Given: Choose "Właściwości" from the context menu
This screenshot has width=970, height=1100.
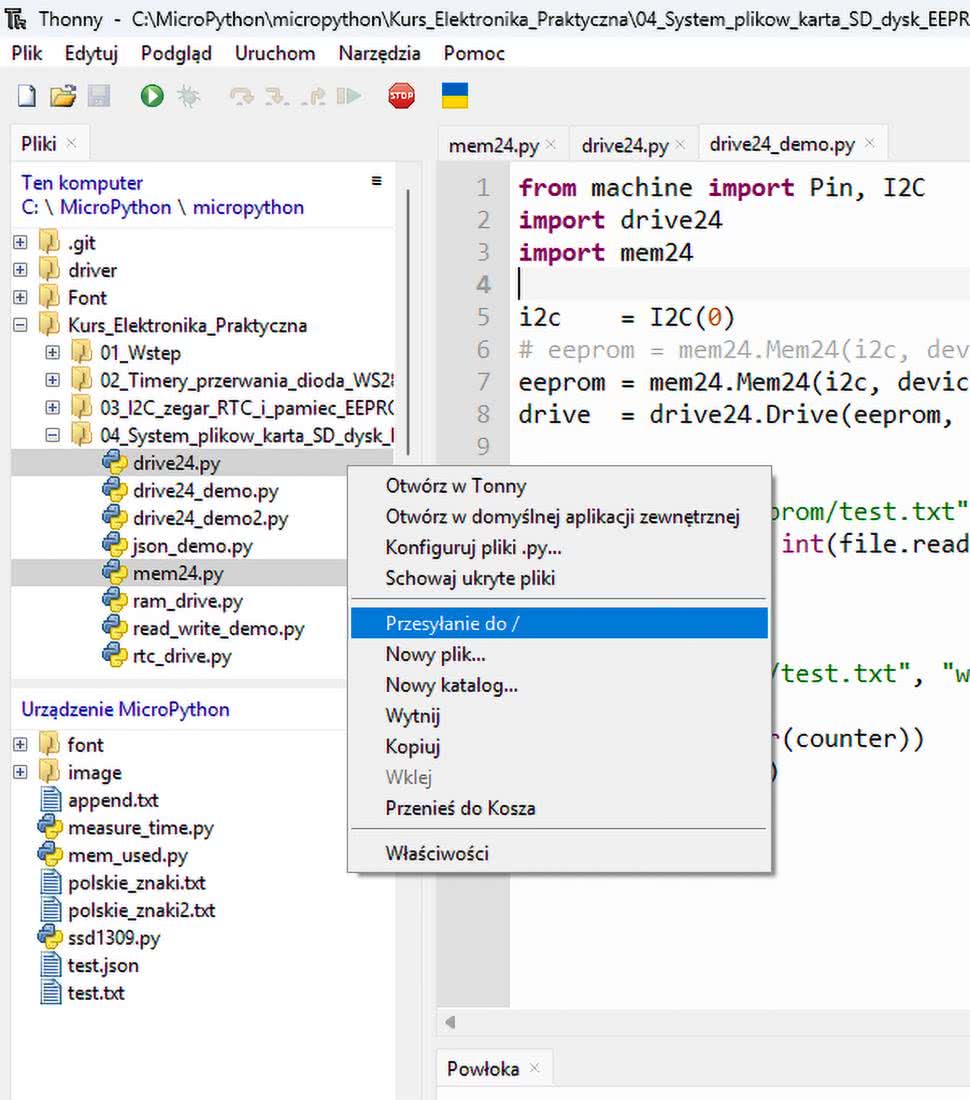Looking at the screenshot, I should point(437,853).
